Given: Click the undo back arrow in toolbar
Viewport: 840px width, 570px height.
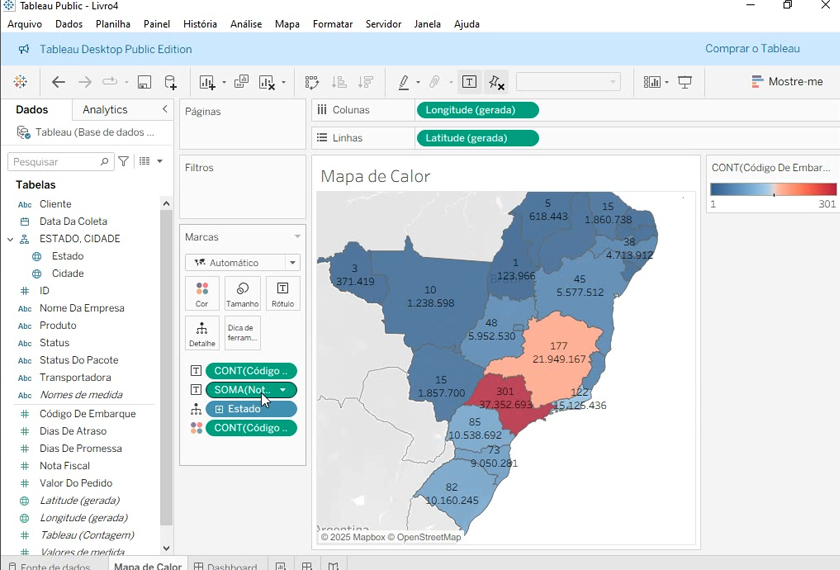Looking at the screenshot, I should [x=58, y=82].
